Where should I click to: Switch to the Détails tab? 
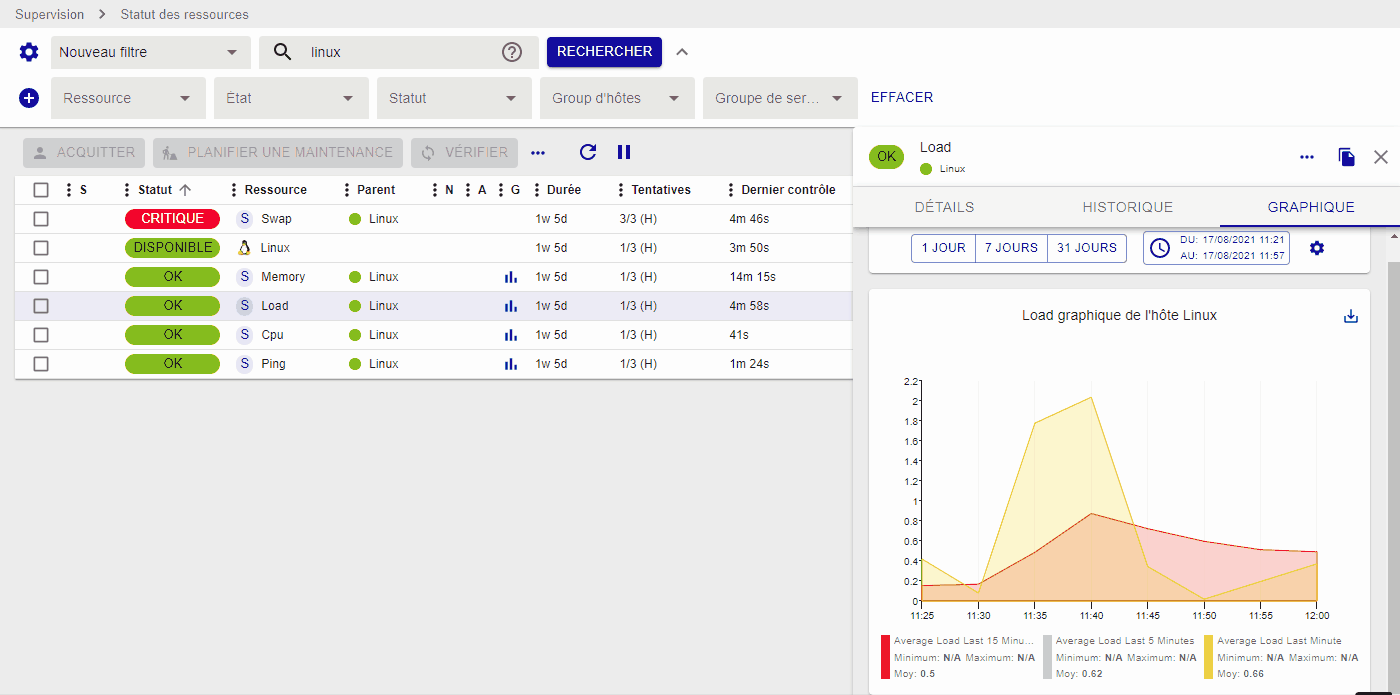[x=944, y=207]
